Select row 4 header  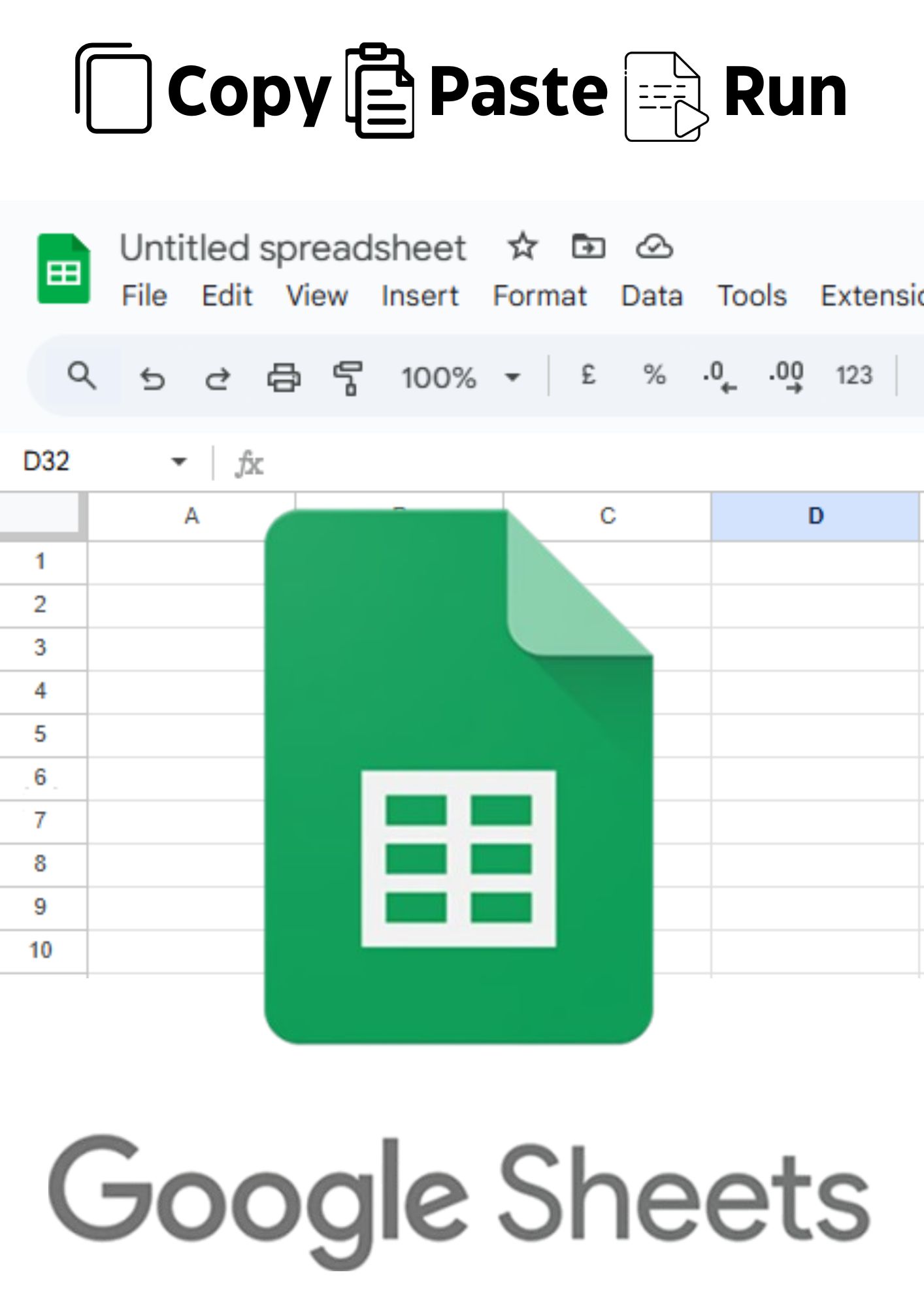point(43,691)
